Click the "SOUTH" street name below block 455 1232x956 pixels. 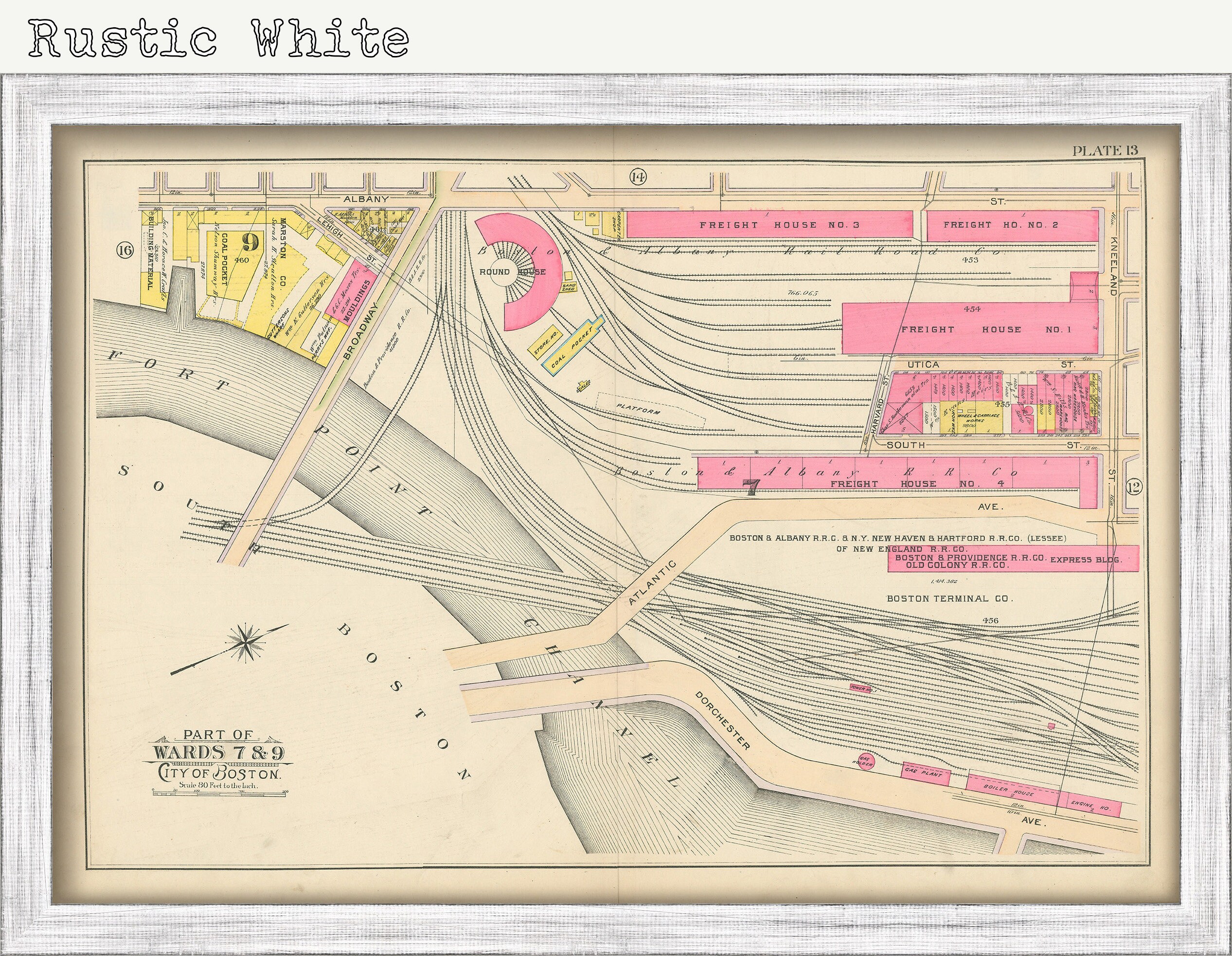pos(905,445)
